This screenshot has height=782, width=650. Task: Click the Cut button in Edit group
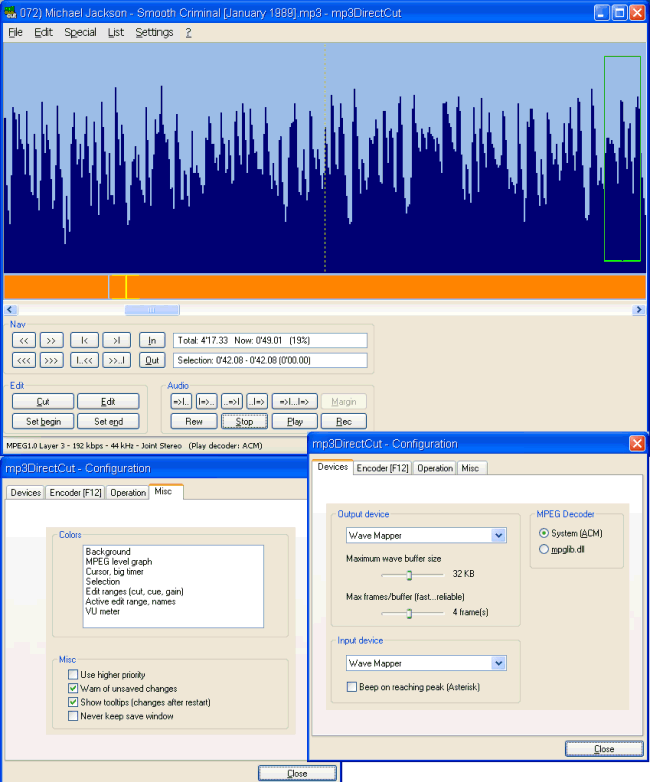click(43, 401)
